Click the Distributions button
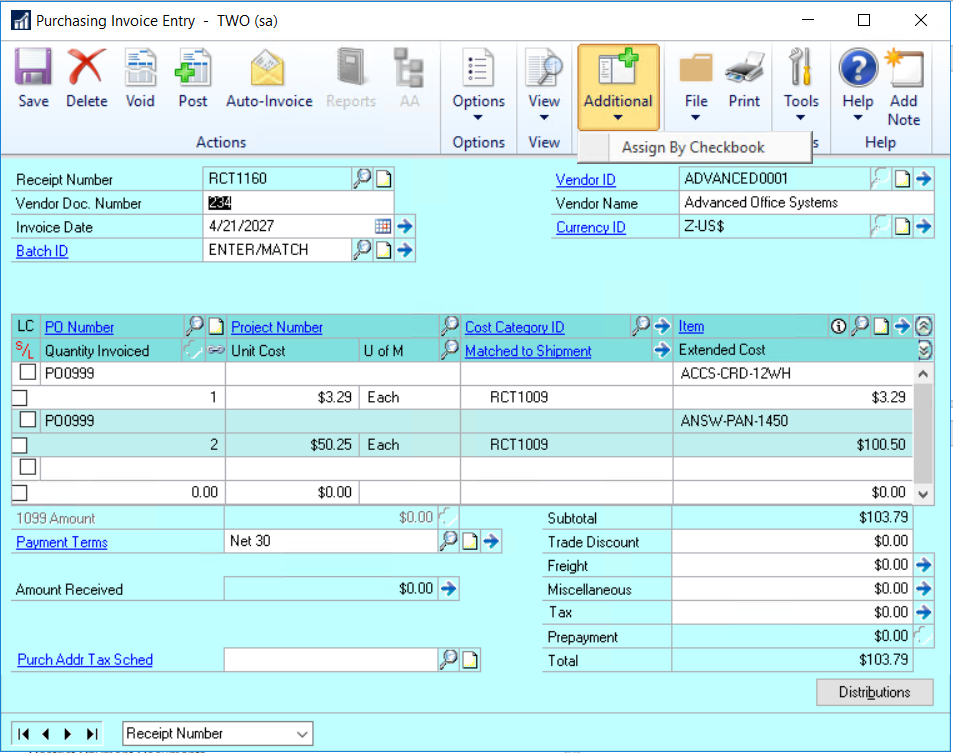Image resolution: width=953 pixels, height=753 pixels. [x=874, y=692]
